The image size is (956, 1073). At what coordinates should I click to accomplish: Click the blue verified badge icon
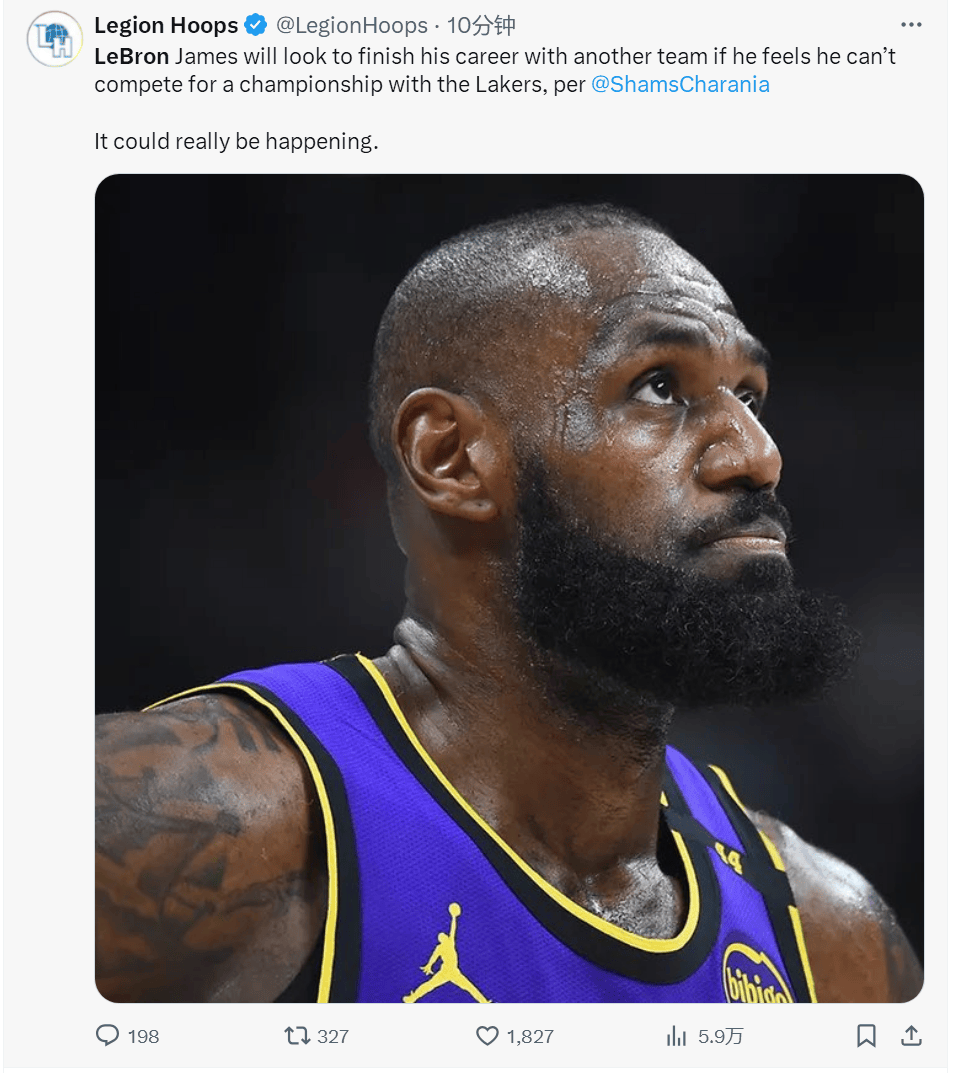(x=256, y=25)
